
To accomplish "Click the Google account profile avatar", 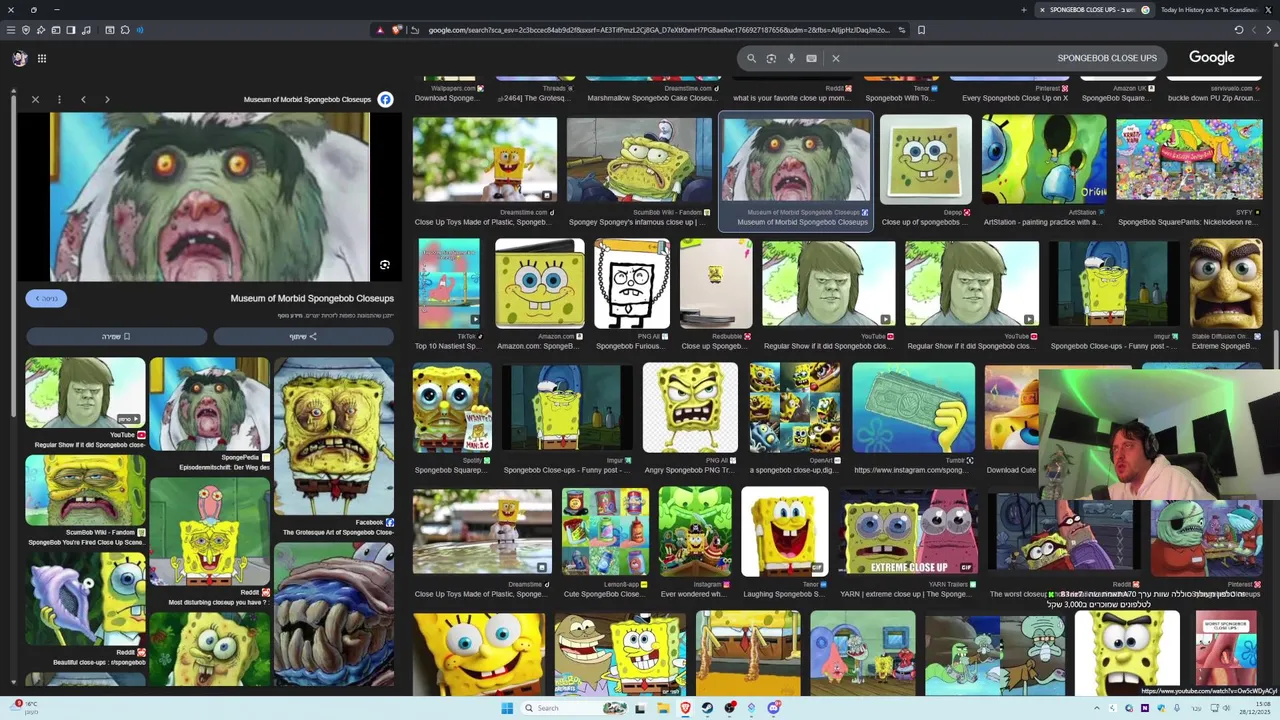I will [x=19, y=58].
